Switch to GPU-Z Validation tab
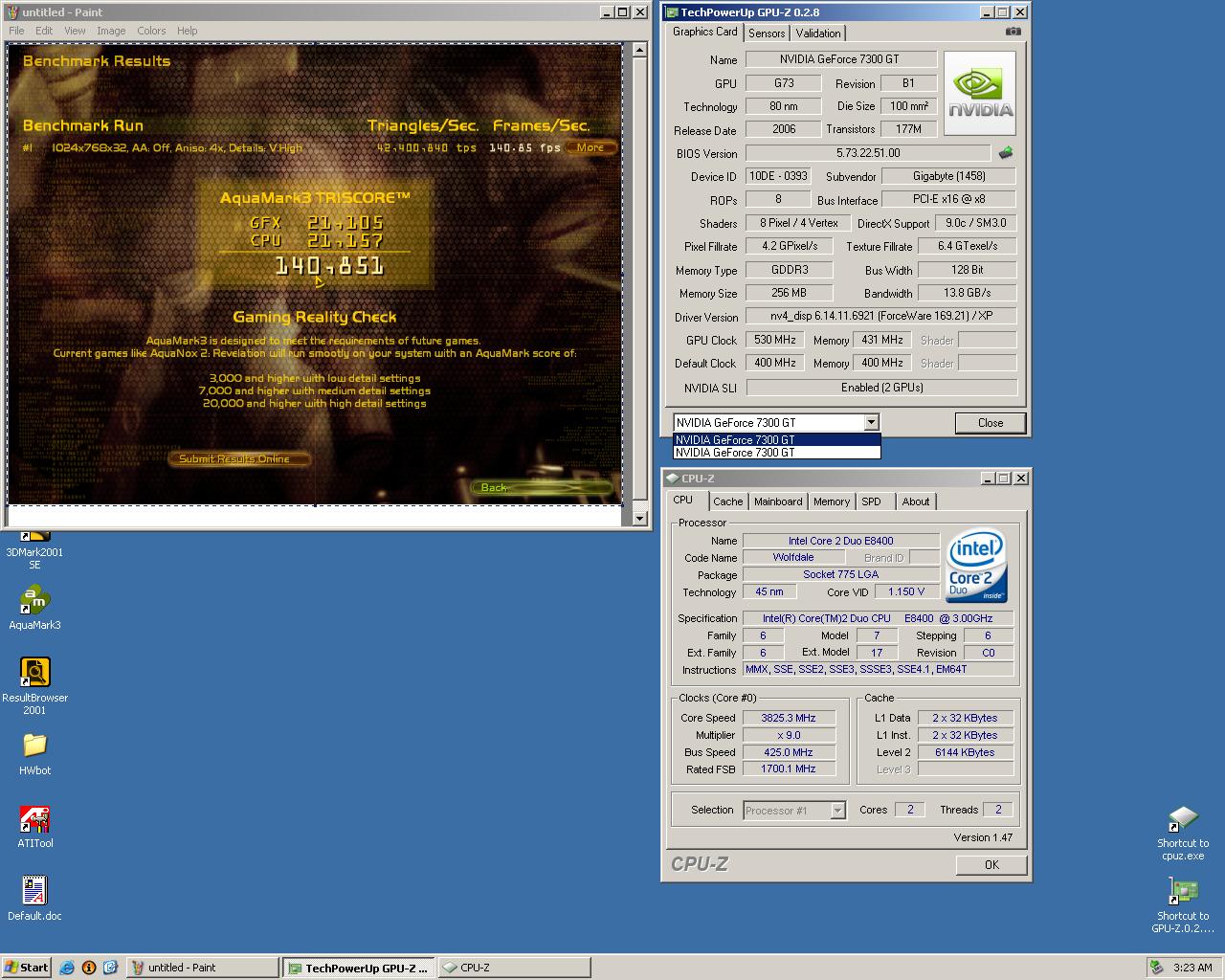Image resolution: width=1225 pixels, height=980 pixels. click(x=818, y=33)
